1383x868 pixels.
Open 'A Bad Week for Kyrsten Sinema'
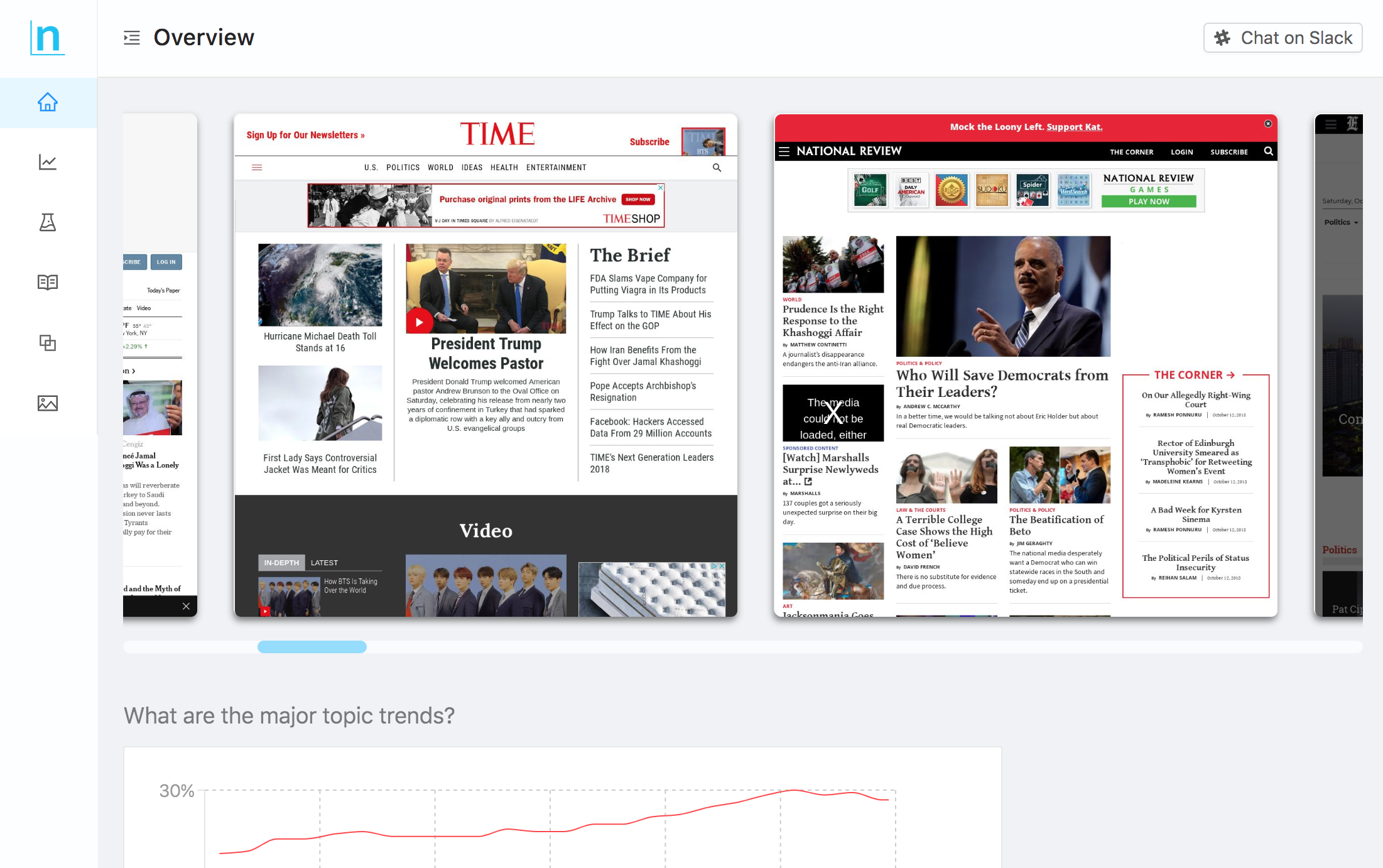tap(1196, 514)
